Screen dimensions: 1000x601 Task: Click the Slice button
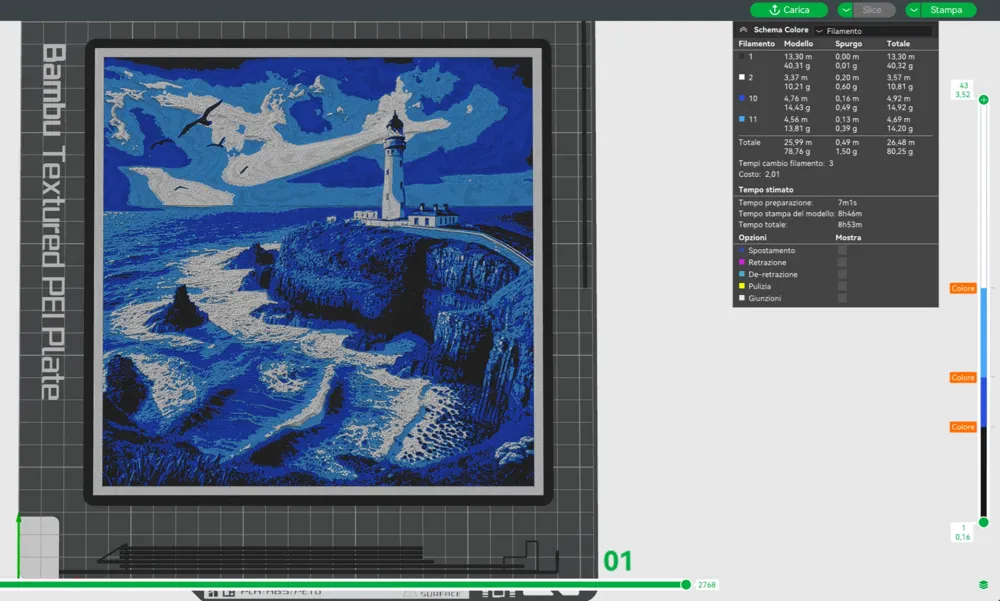[x=872, y=10]
